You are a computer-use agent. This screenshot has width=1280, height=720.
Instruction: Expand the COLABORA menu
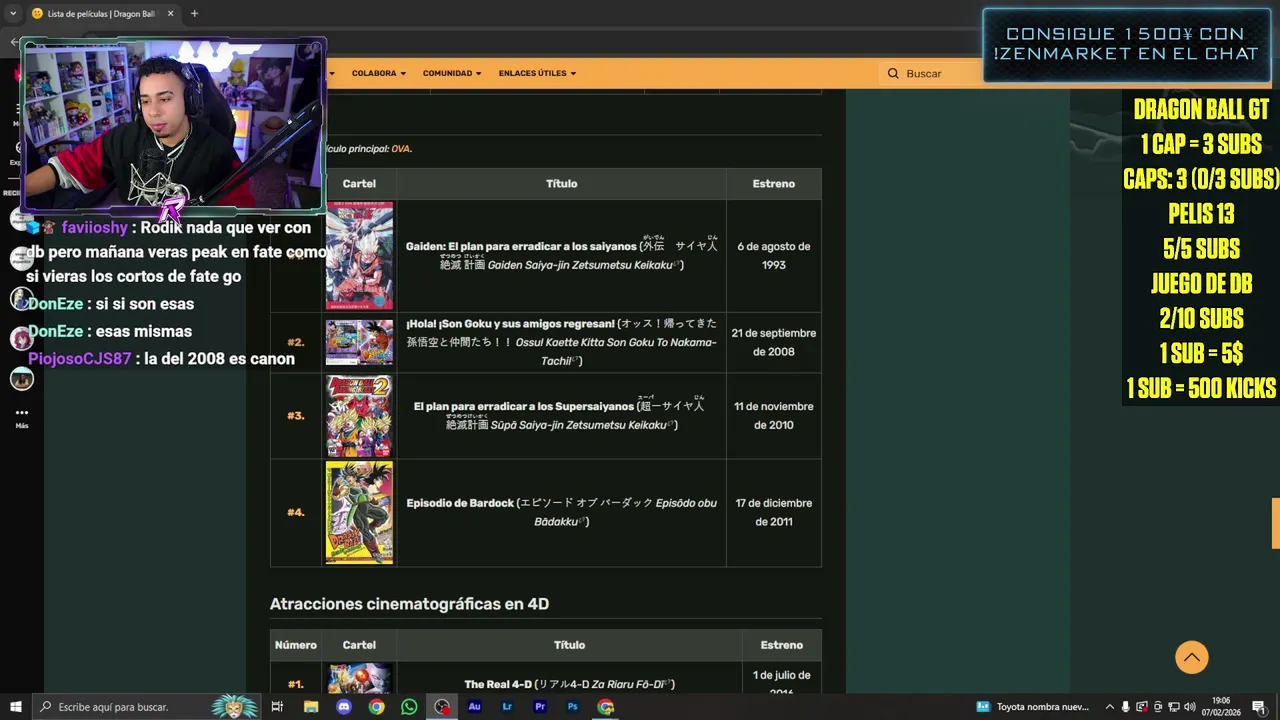[379, 73]
